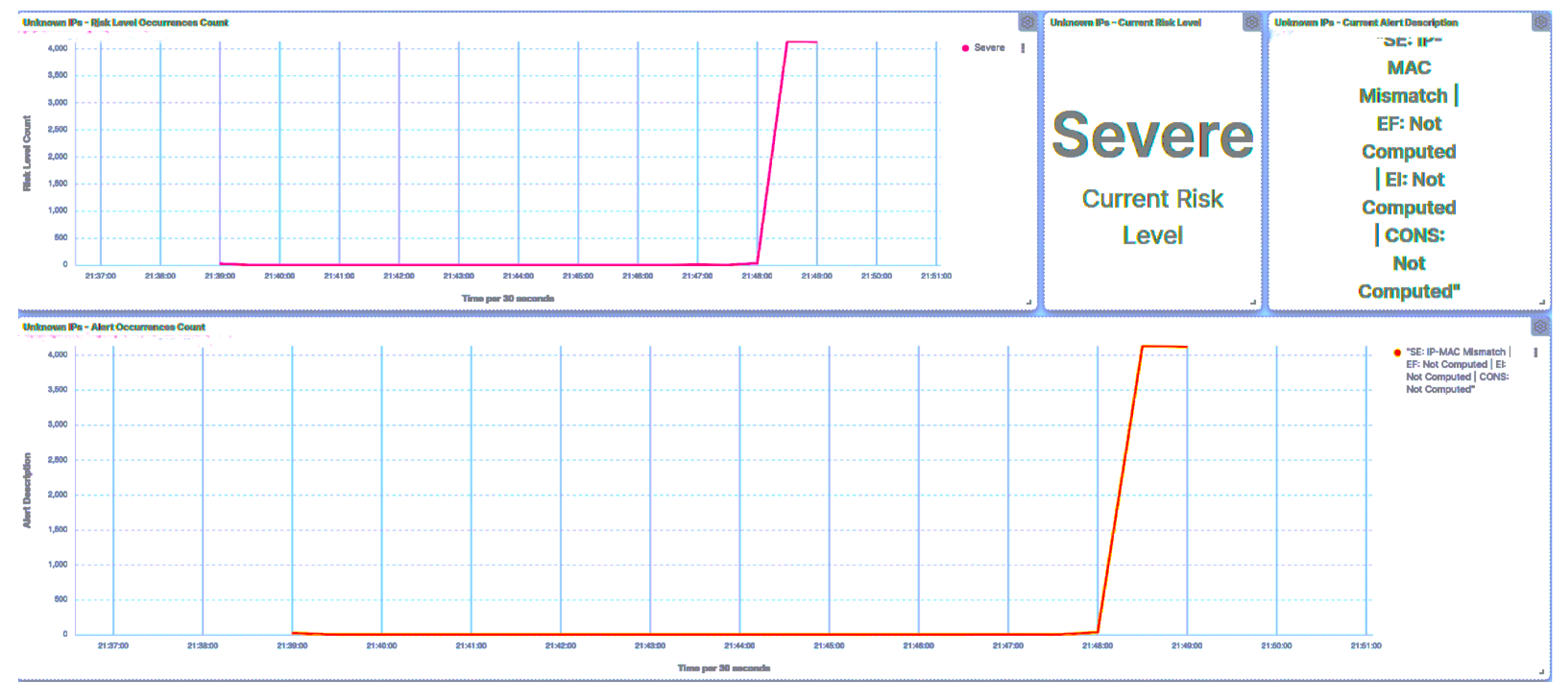Open Alert Occurrences Count panel gear options
The width and height of the screenshot is (1568, 696).
click(x=1540, y=328)
